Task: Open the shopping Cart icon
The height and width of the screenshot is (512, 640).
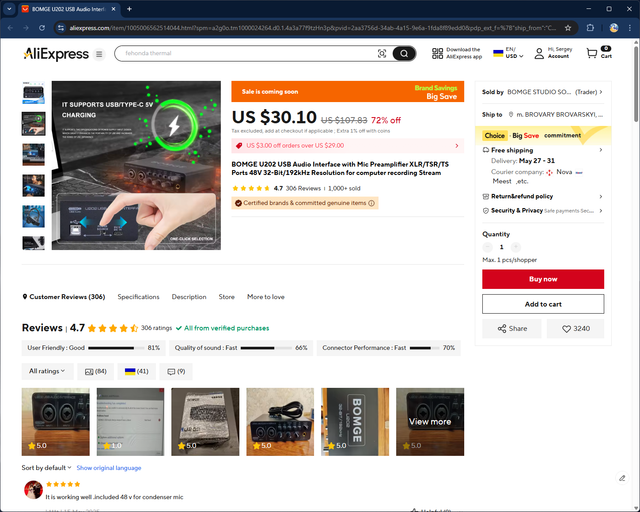Action: point(591,53)
